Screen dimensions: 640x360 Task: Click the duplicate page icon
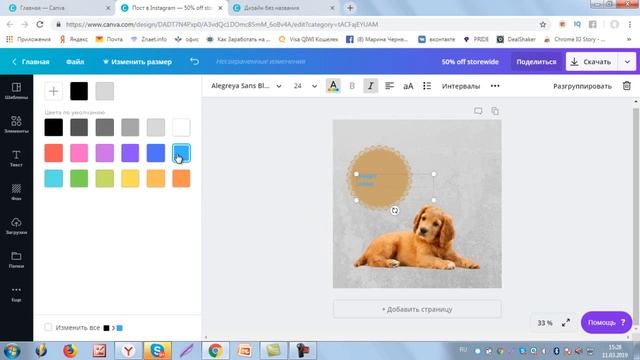tap(495, 111)
